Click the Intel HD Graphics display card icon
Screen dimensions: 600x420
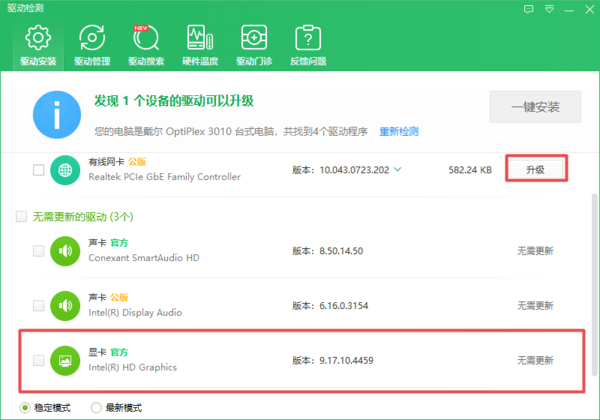click(x=65, y=360)
